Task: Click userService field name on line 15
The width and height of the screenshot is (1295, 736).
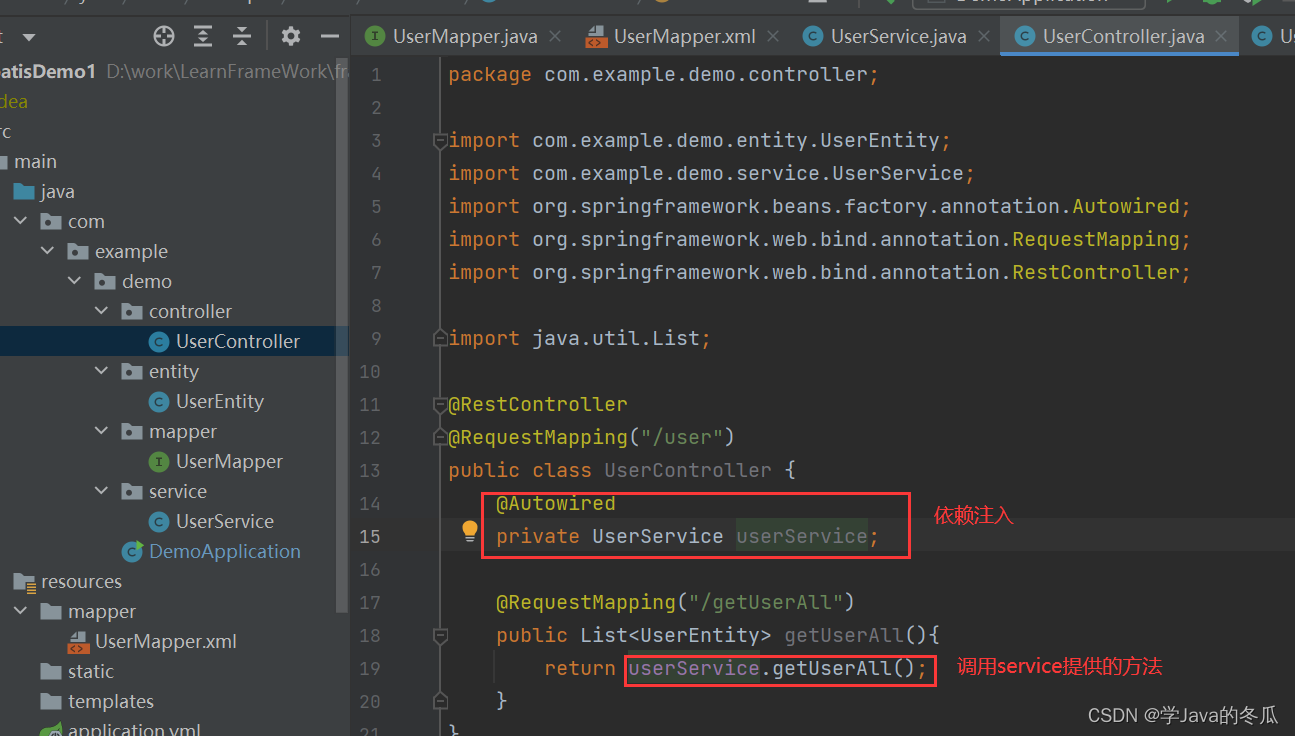Action: coord(802,536)
